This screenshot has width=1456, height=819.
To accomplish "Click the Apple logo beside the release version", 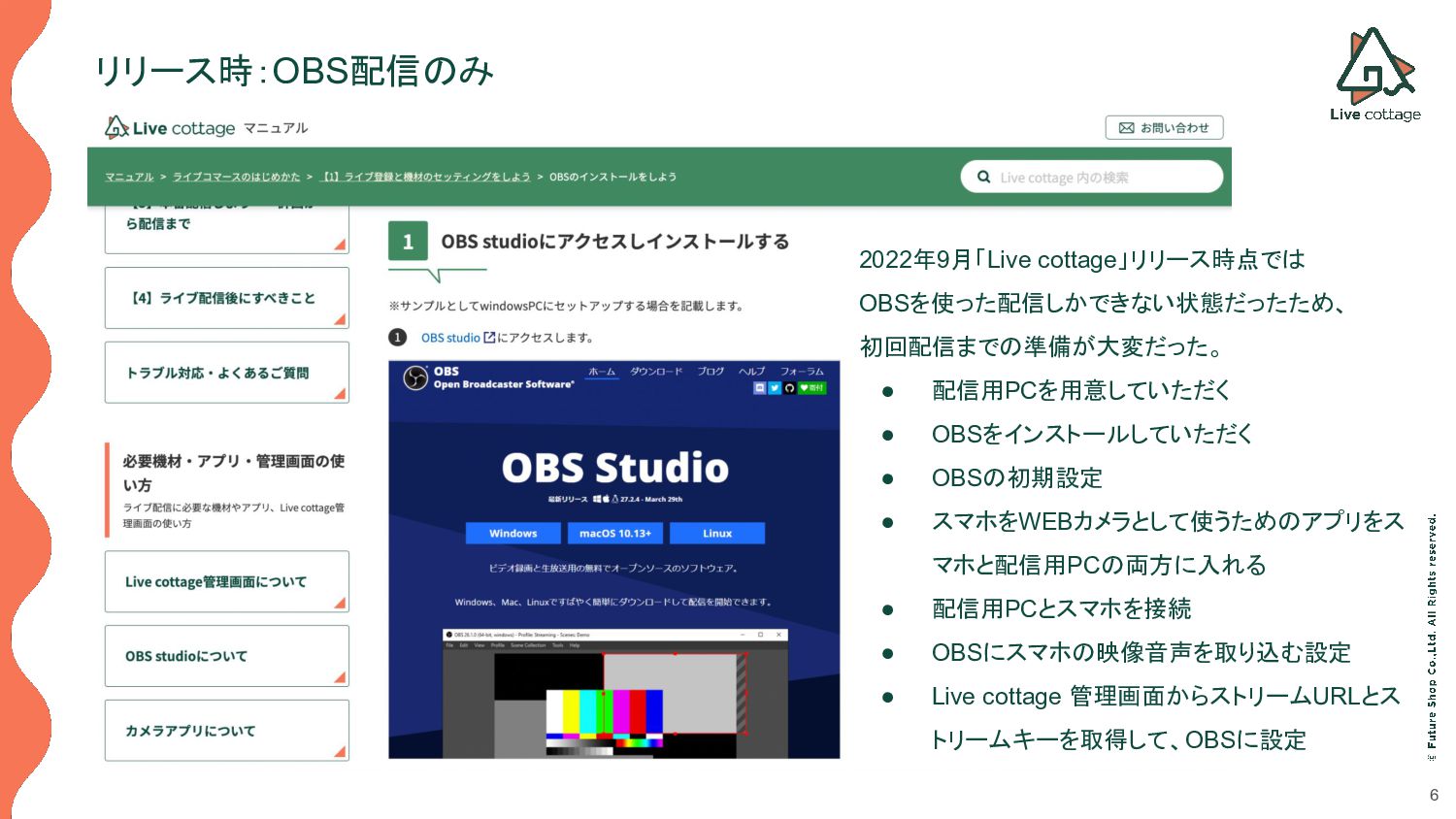I will click(x=607, y=499).
